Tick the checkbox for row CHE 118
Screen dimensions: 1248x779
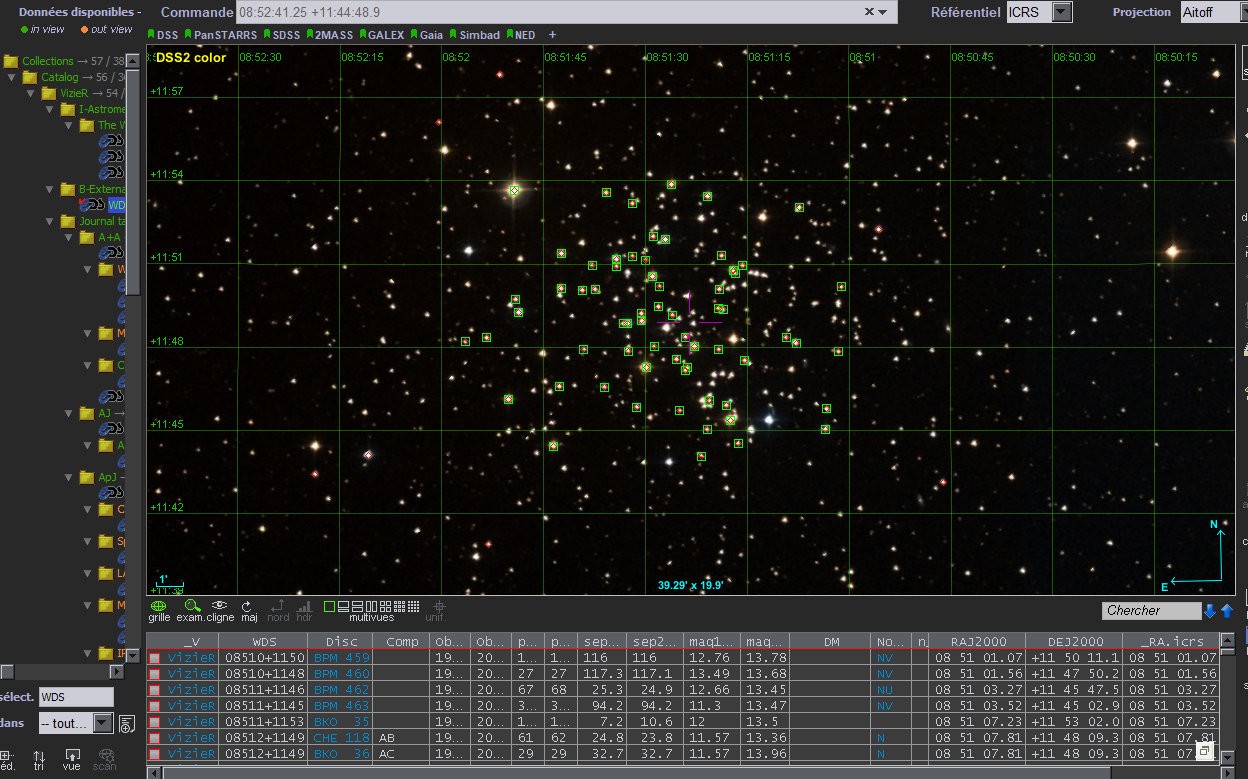[x=155, y=738]
